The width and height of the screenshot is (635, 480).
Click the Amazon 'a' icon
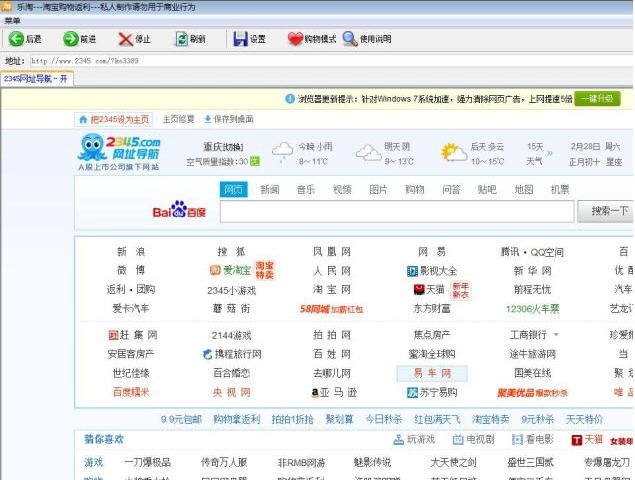pyautogui.click(x=315, y=393)
